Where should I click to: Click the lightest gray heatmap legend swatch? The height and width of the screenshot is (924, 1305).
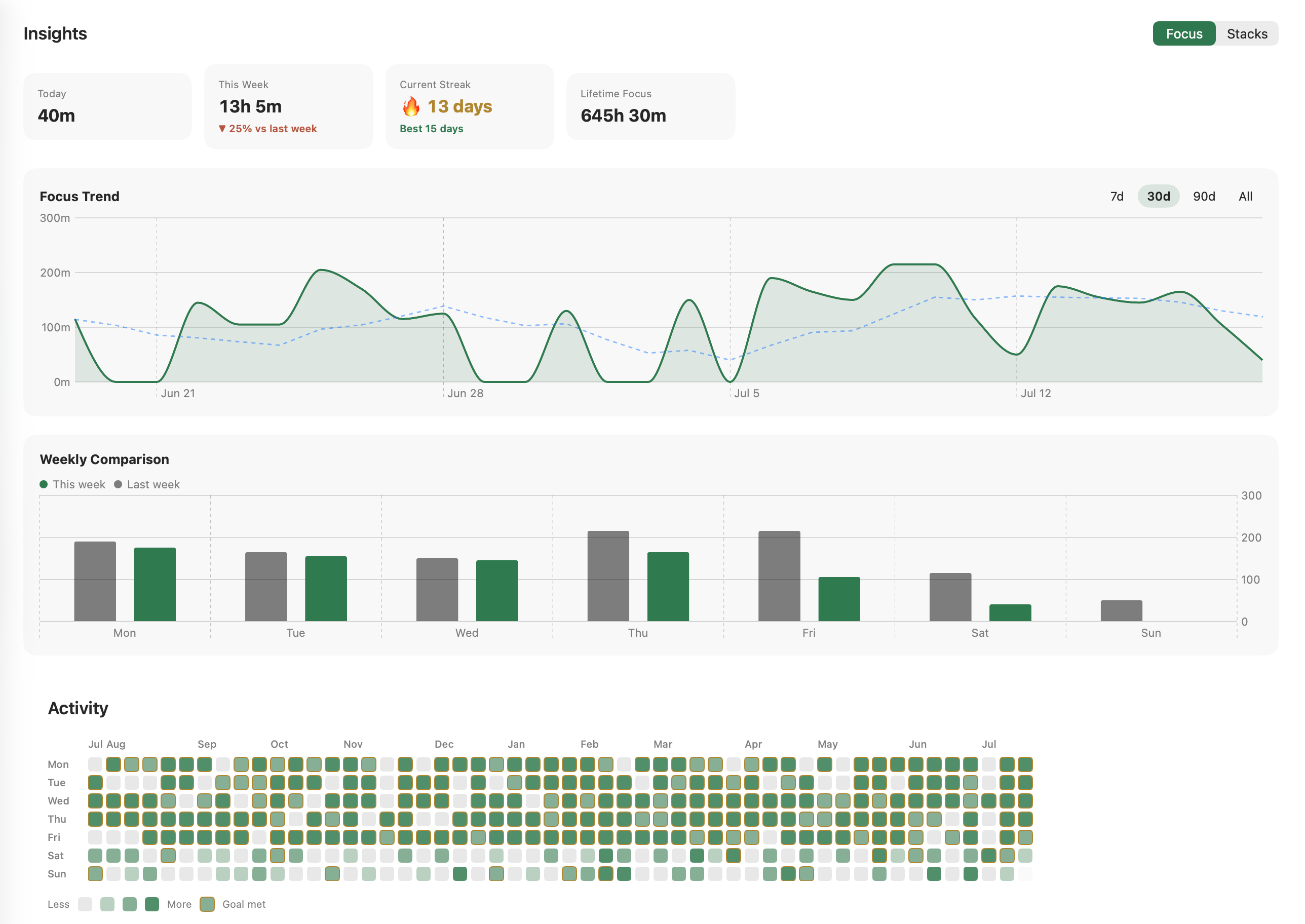tap(85, 904)
